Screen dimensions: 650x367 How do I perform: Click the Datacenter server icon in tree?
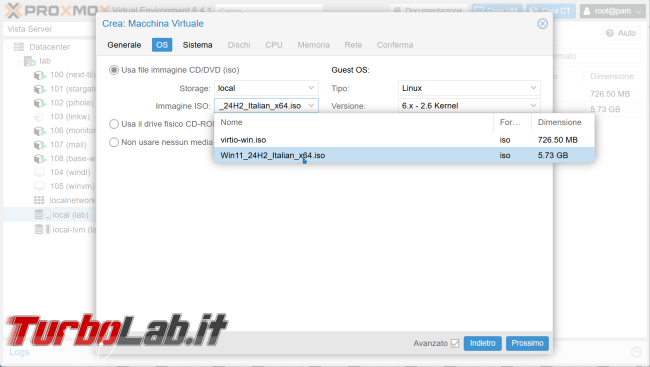point(19,47)
